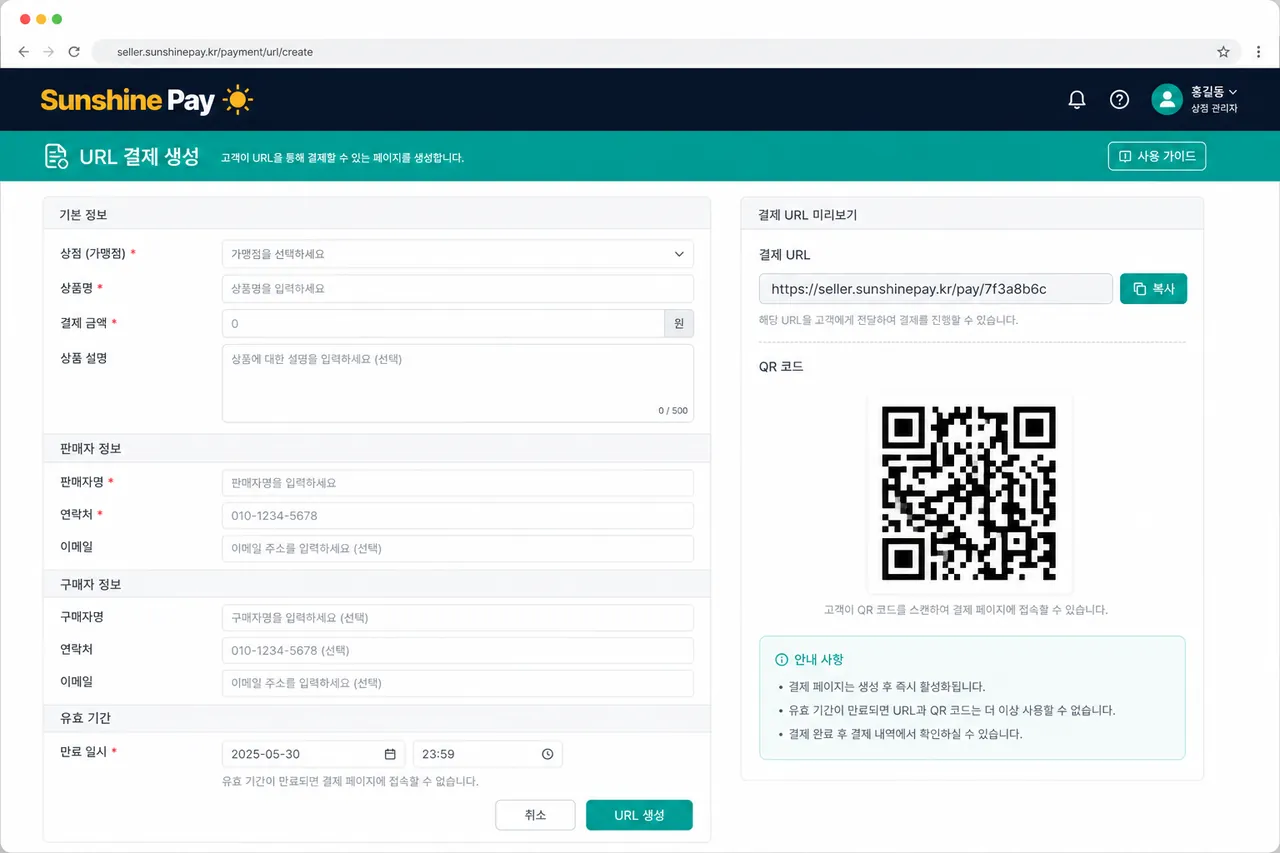Click the 결제 페이지는 생성 후 즉시 활성화됩니다 notice
Viewport: 1280px width, 853px height.
(x=887, y=687)
